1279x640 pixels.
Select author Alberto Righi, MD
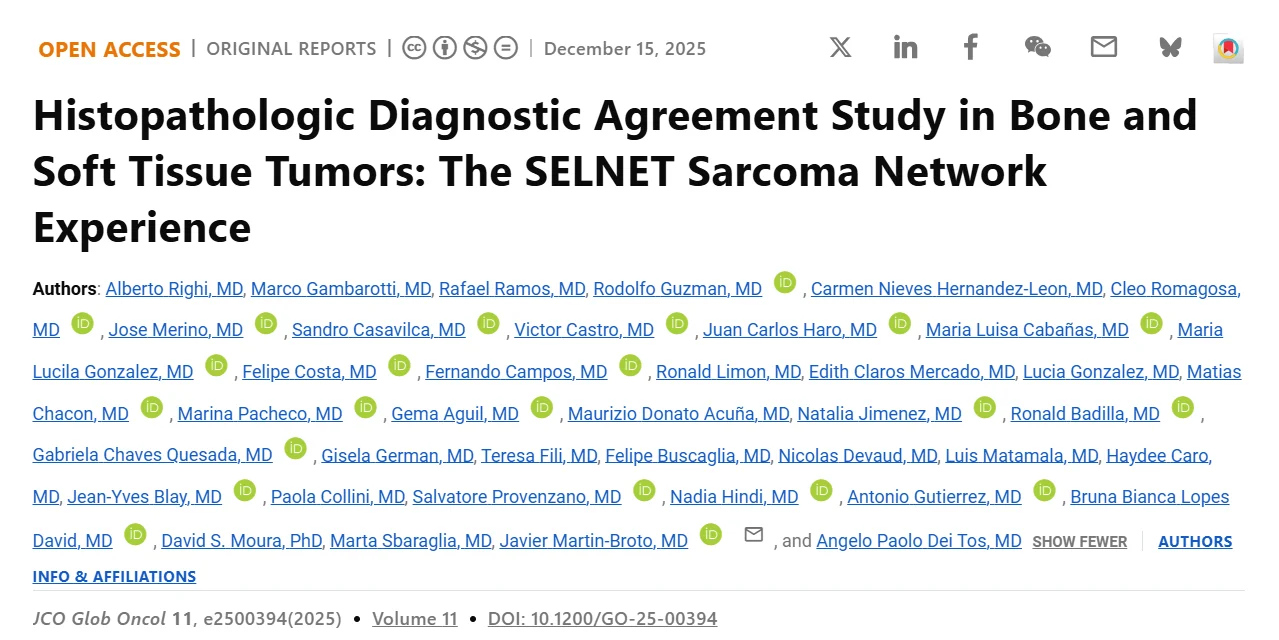pyautogui.click(x=173, y=288)
